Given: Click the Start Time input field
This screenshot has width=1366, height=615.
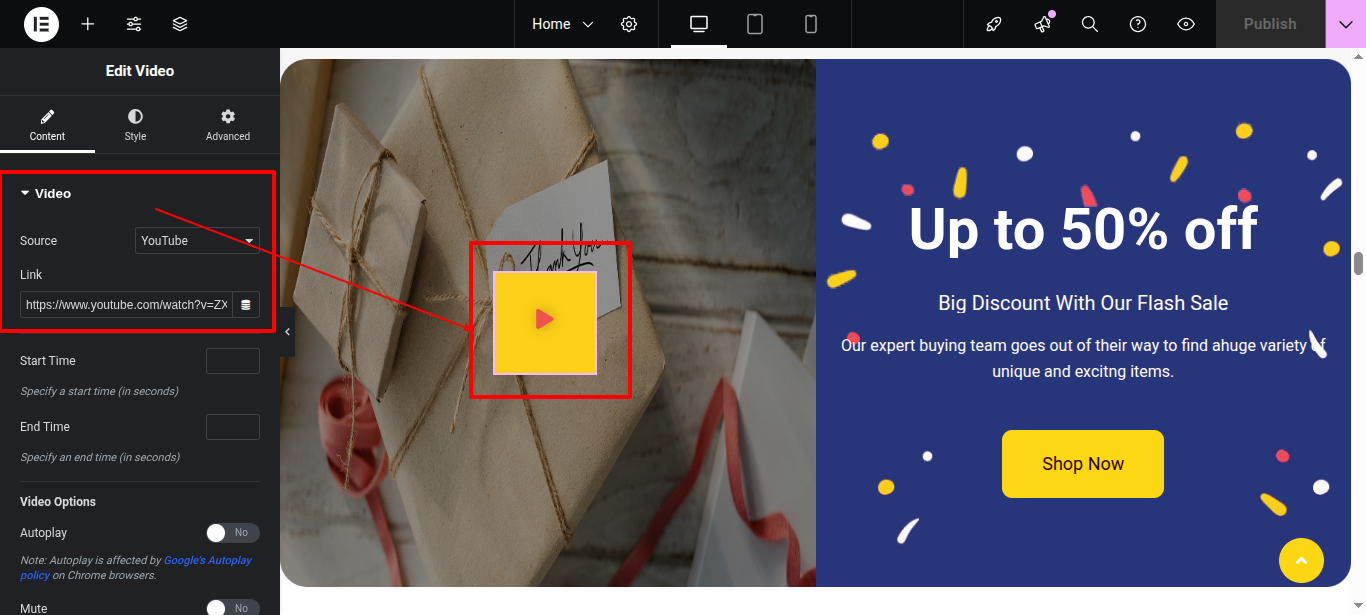Looking at the screenshot, I should [x=233, y=361].
